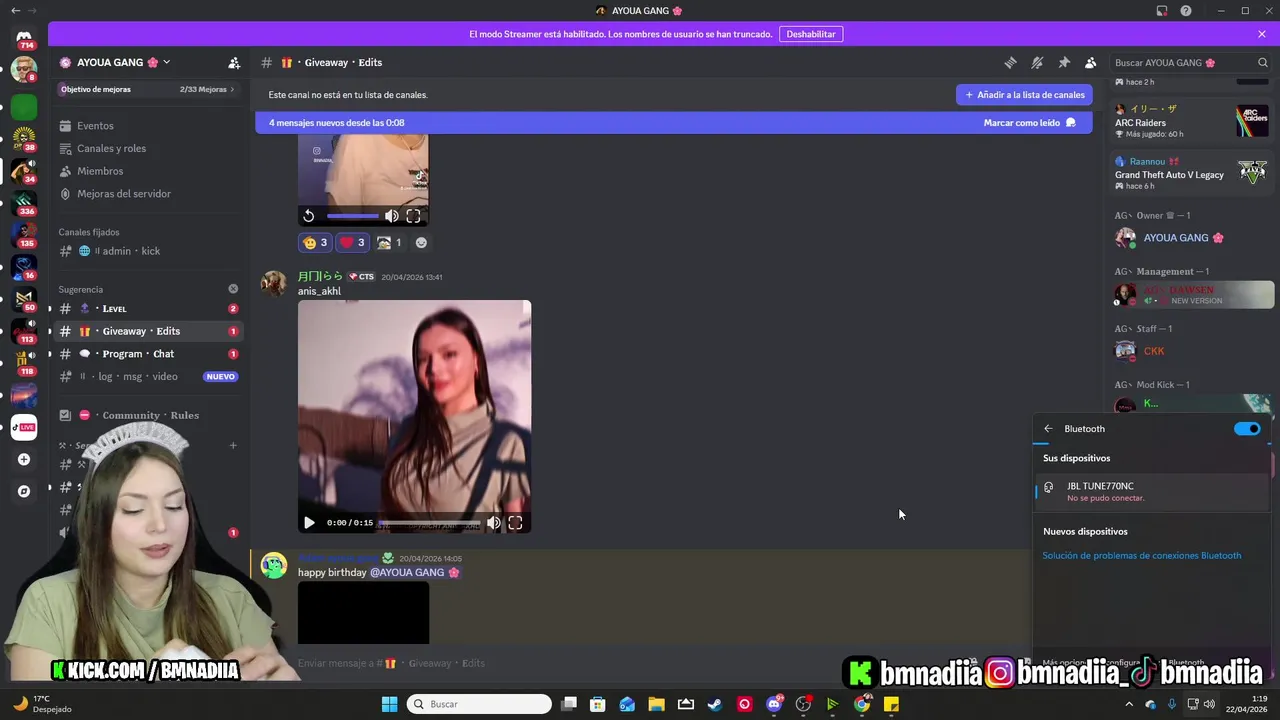The height and width of the screenshot is (720, 1280).
Task: Enter fullscreen on the top video
Action: pyautogui.click(x=413, y=216)
